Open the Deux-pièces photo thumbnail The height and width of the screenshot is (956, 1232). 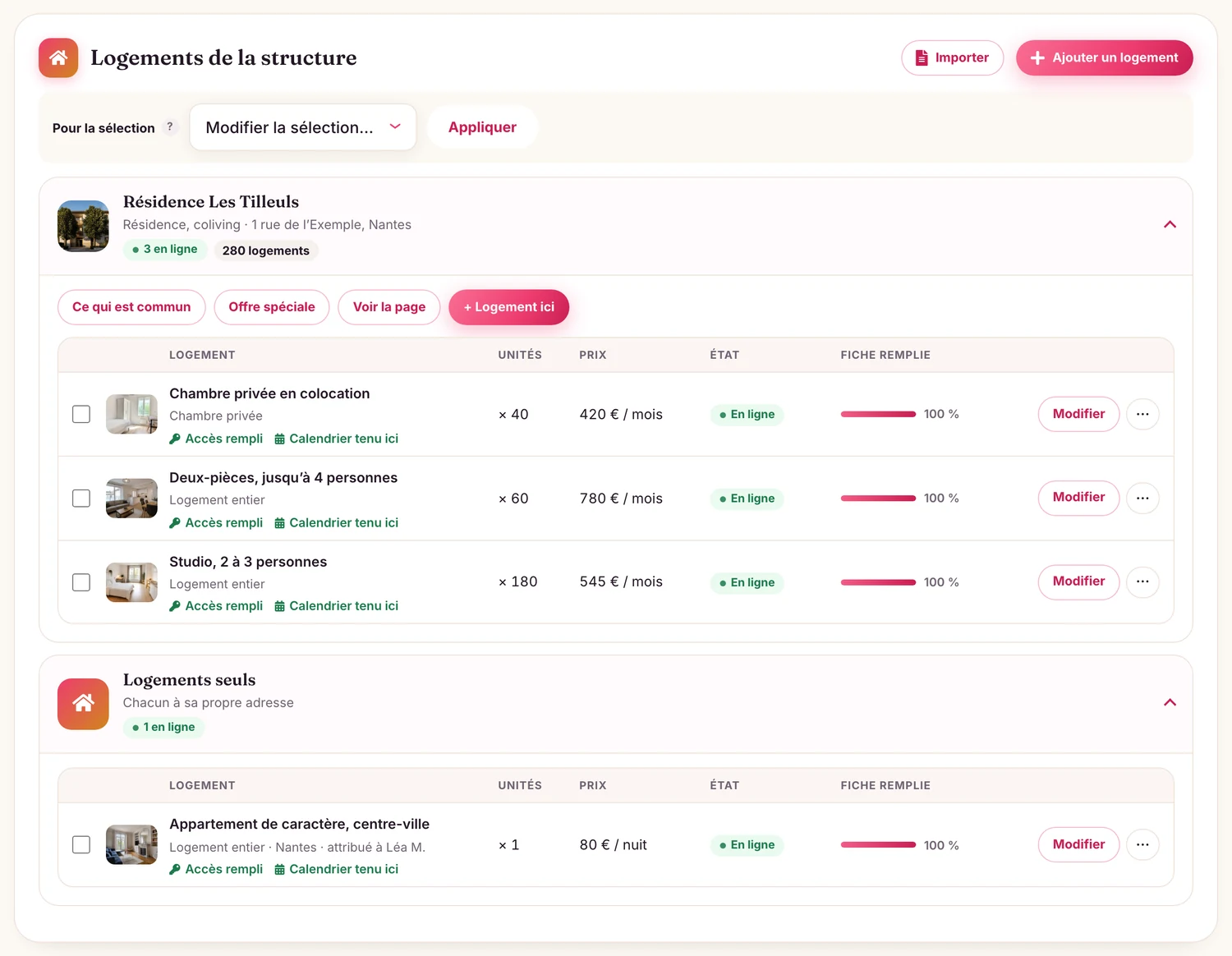131,499
